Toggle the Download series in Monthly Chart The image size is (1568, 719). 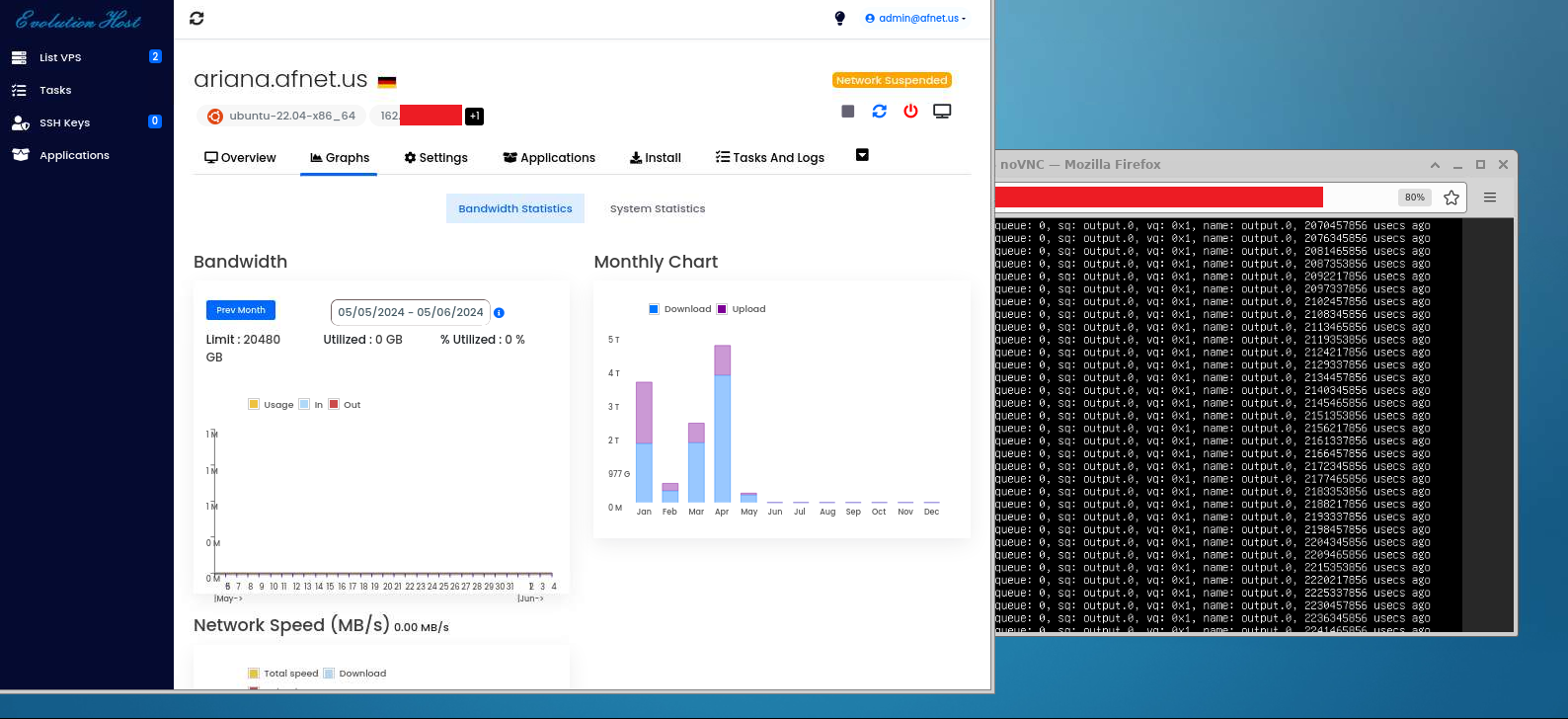pyautogui.click(x=679, y=309)
